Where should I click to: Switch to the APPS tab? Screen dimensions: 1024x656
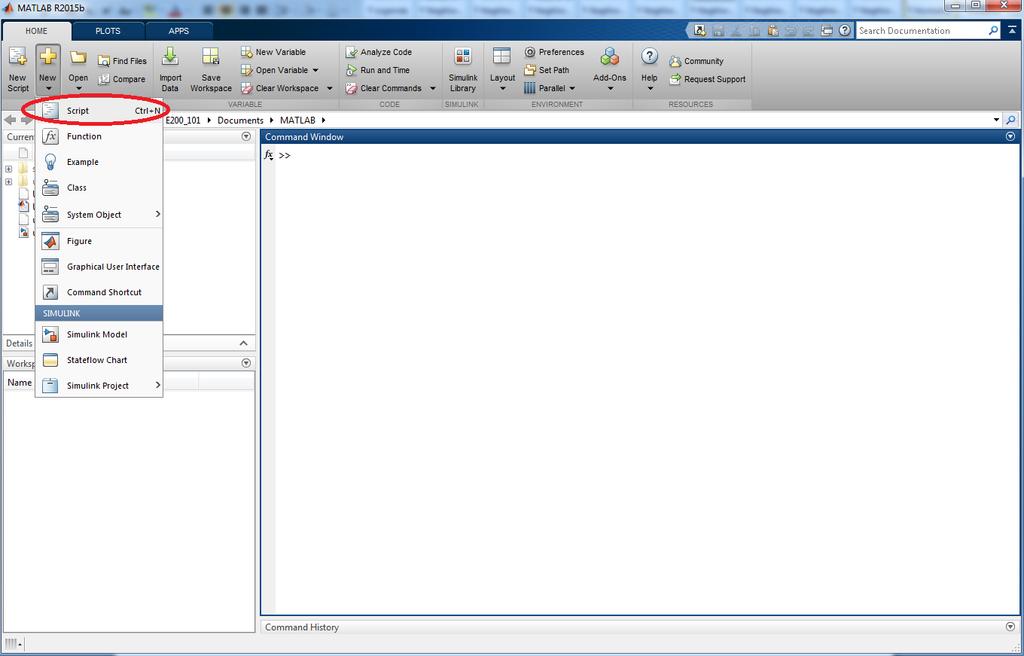178,31
